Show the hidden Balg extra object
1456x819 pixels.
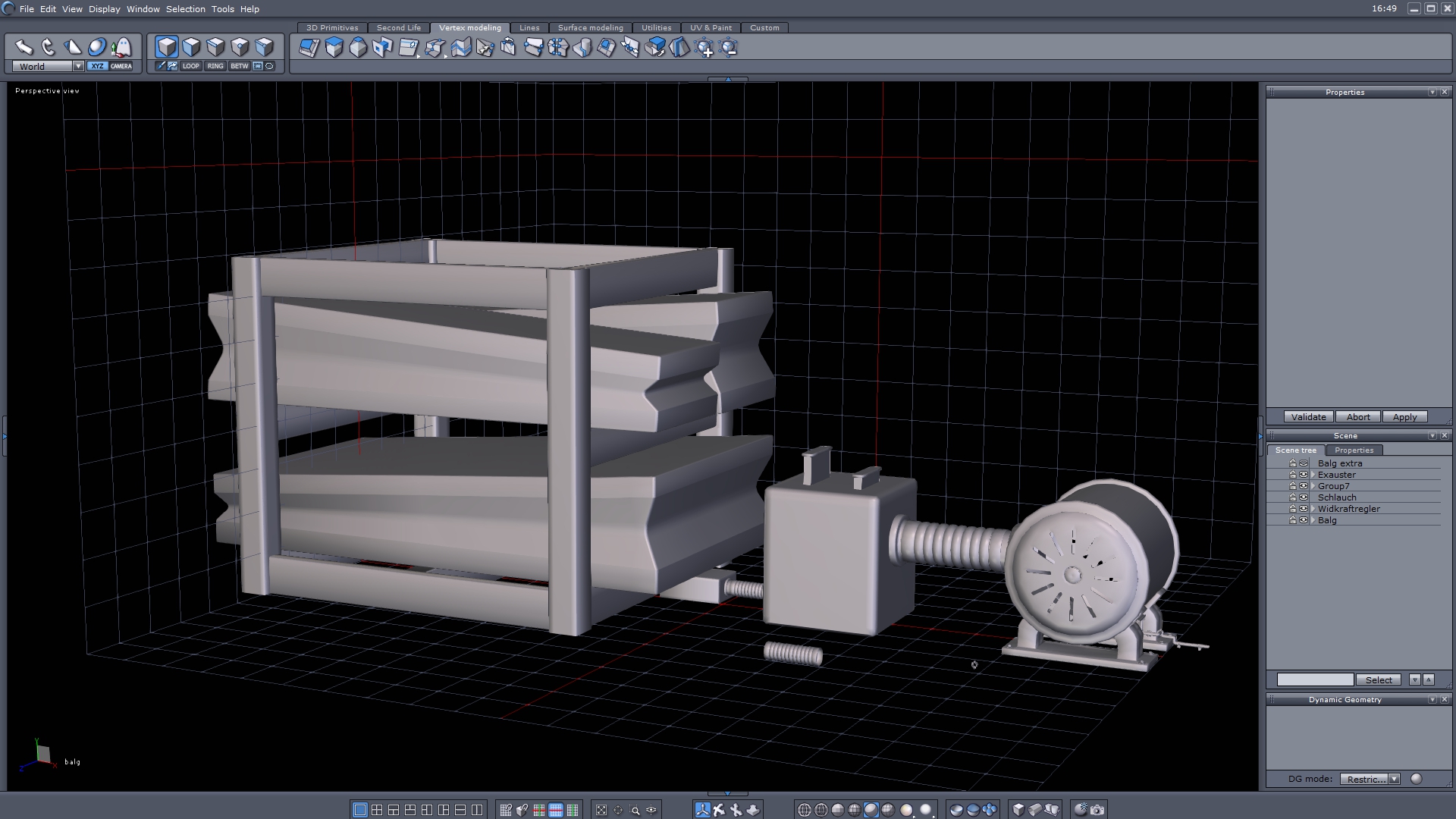coord(1304,463)
